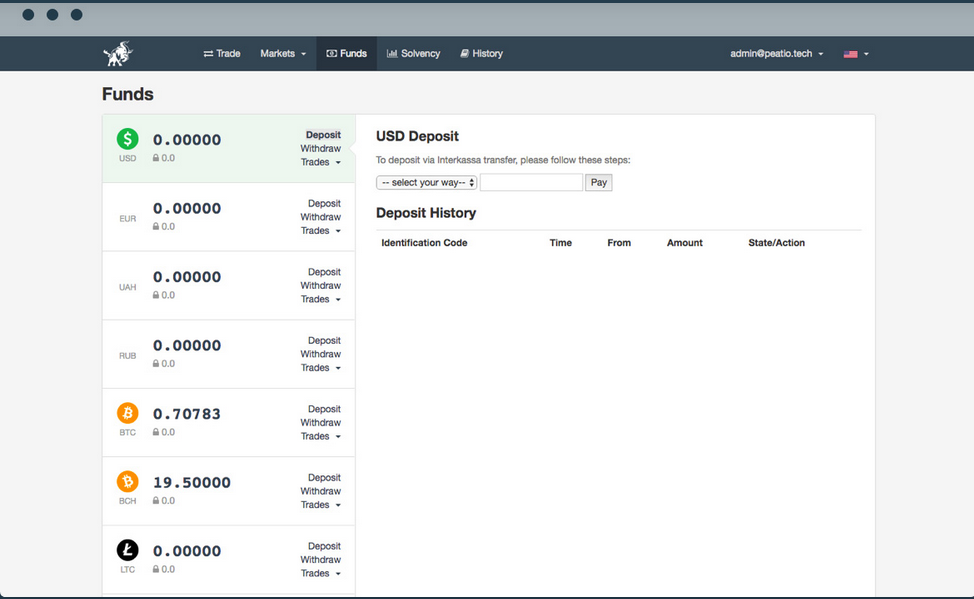The width and height of the screenshot is (974, 599).
Task: Switch to the Funds tab
Action: coord(347,53)
